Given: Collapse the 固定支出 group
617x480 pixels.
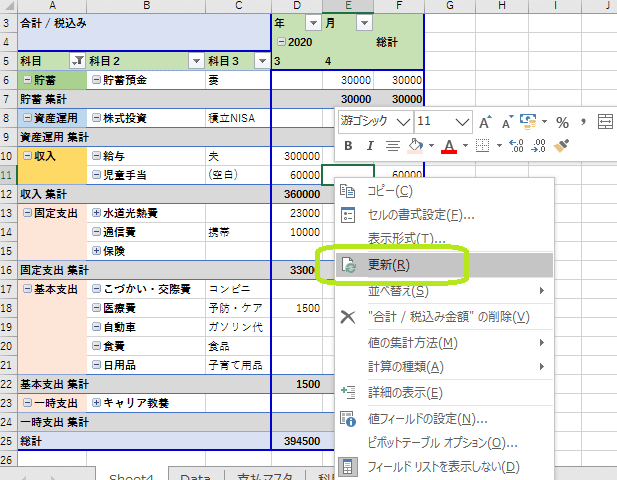Looking at the screenshot, I should 27,213.
